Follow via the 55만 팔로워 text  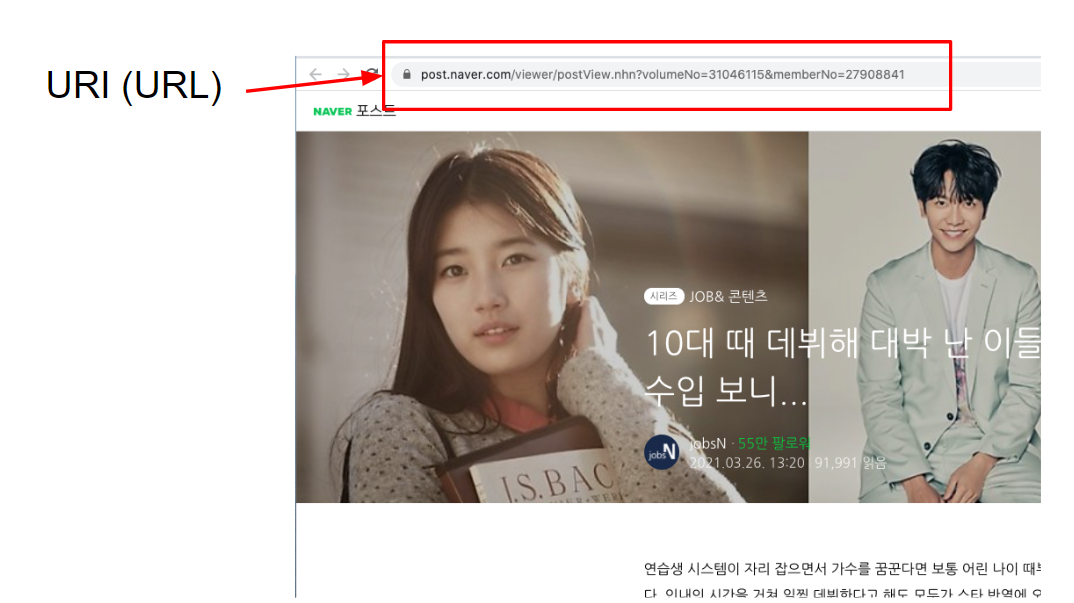[x=774, y=443]
